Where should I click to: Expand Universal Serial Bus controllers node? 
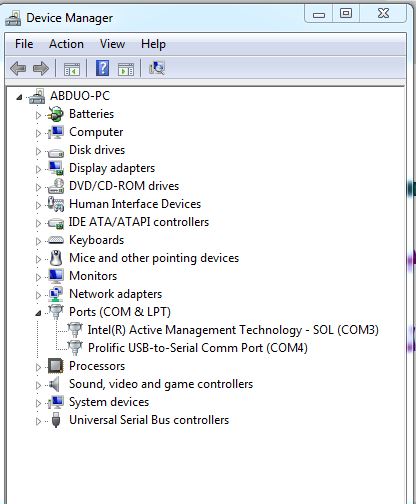38,421
